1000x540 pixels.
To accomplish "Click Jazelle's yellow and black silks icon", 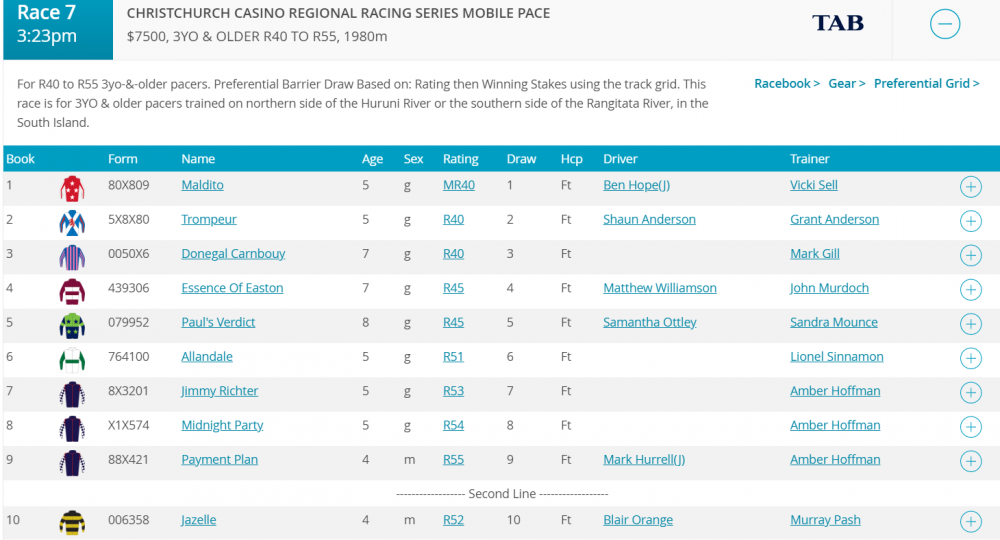I will click(72, 521).
